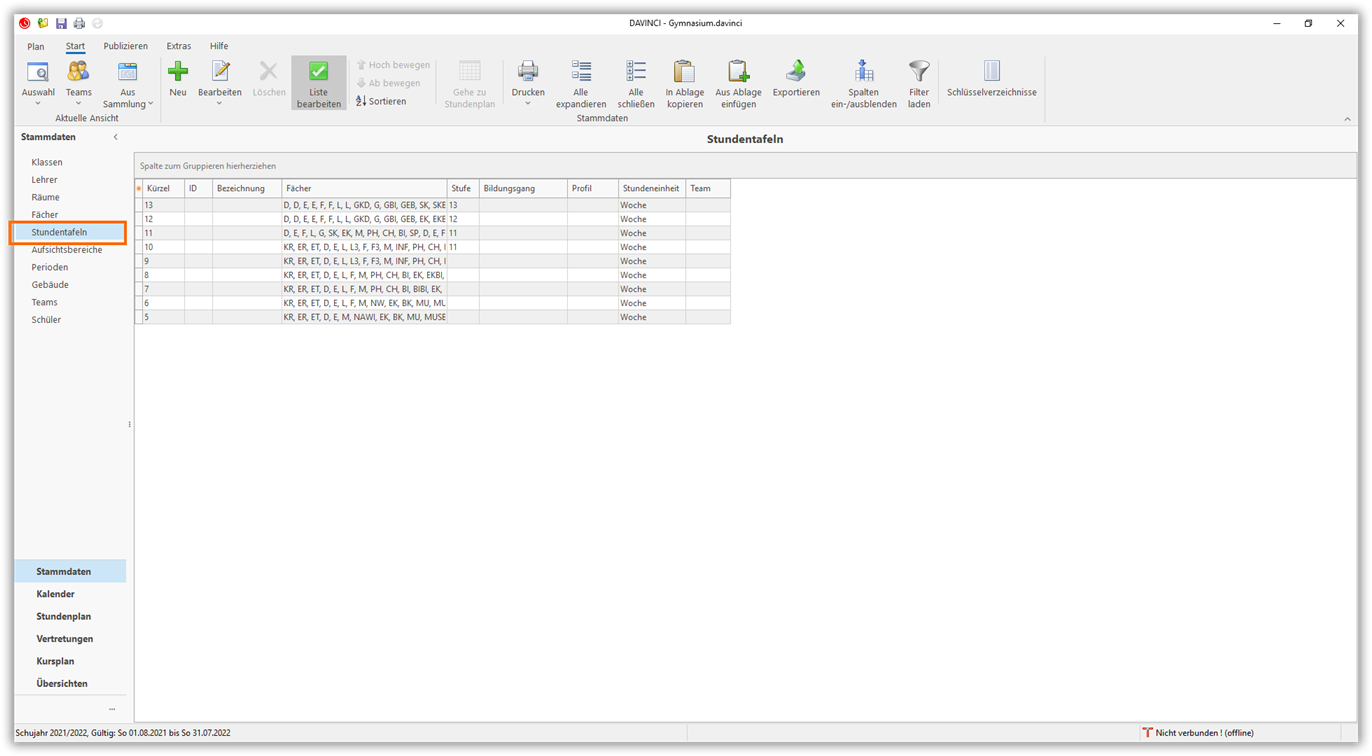The height and width of the screenshot is (756, 1372).
Task: Select Lehrer in the Stammdaten list
Action: tap(44, 180)
